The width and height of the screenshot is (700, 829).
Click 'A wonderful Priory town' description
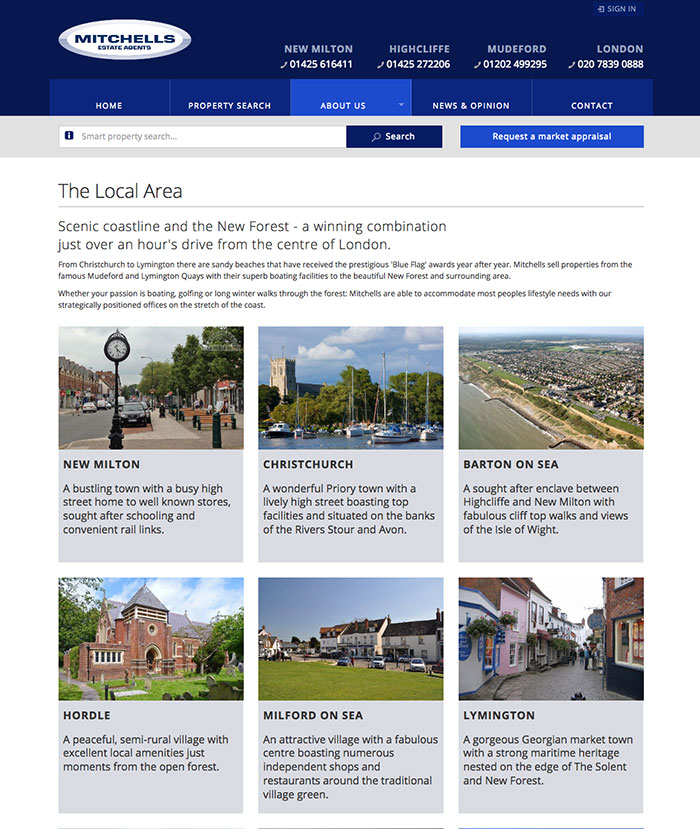pos(349,509)
